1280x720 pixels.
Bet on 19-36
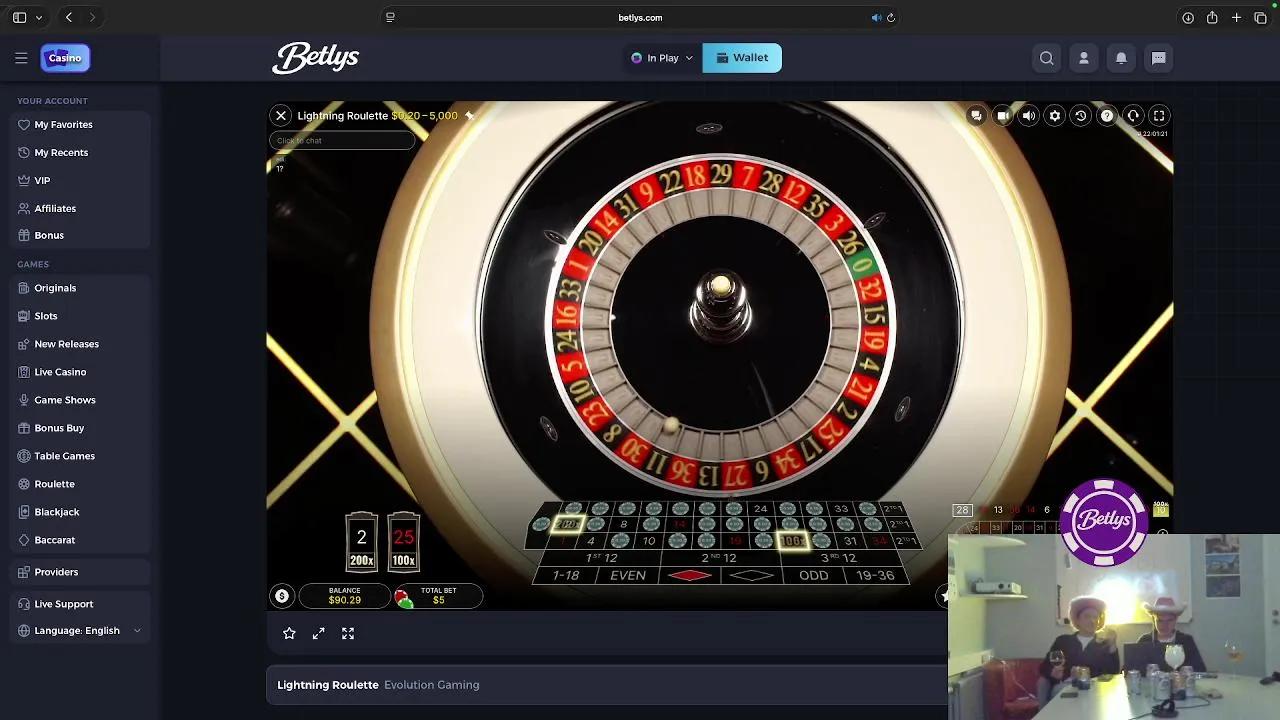click(875, 576)
